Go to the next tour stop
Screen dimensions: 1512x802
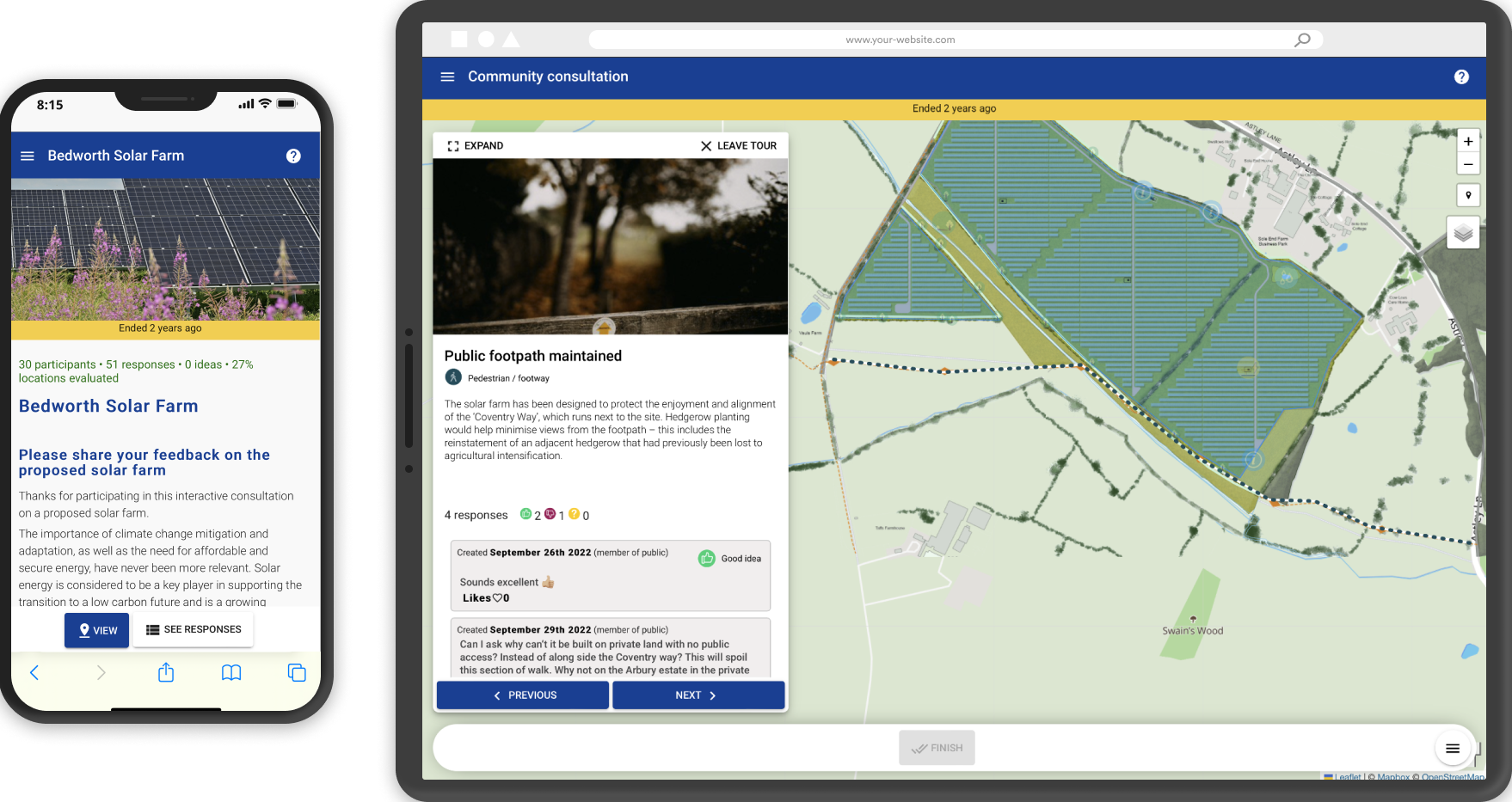point(698,695)
